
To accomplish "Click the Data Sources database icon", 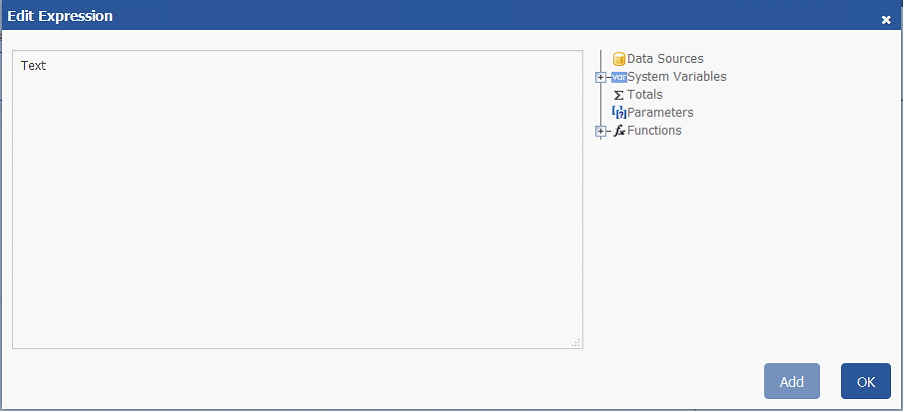I will click(619, 59).
